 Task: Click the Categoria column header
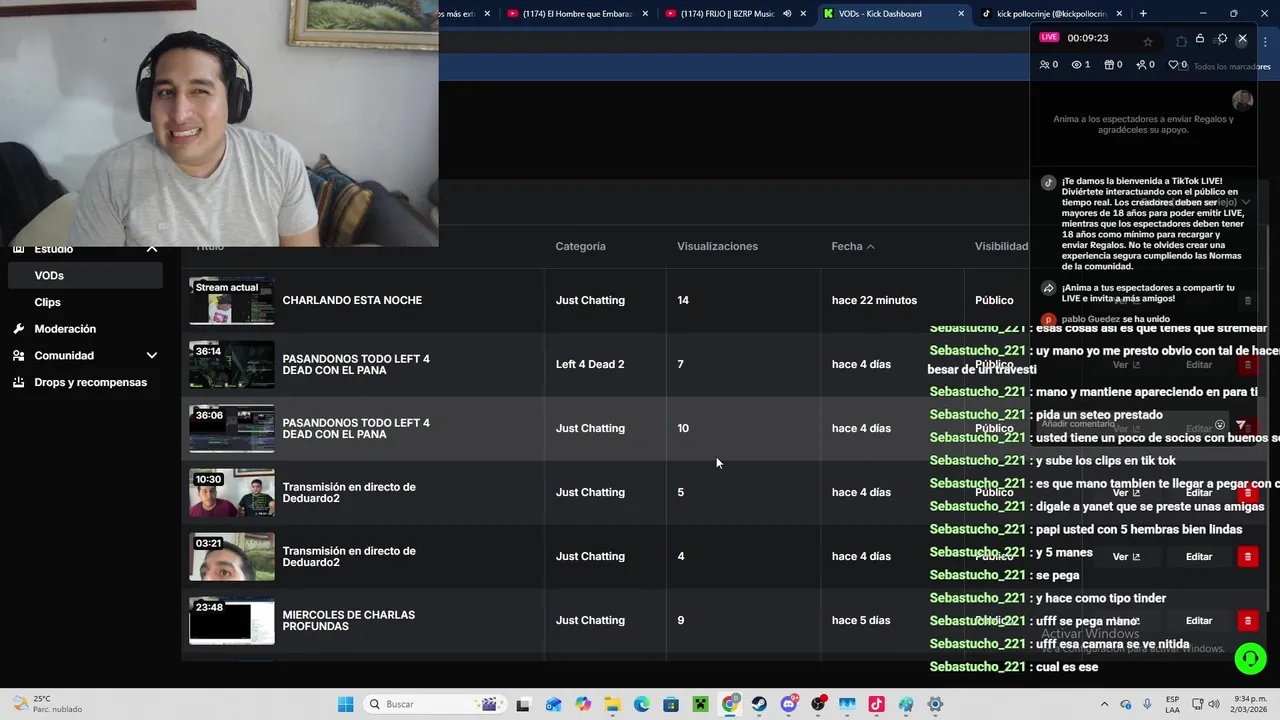point(580,246)
